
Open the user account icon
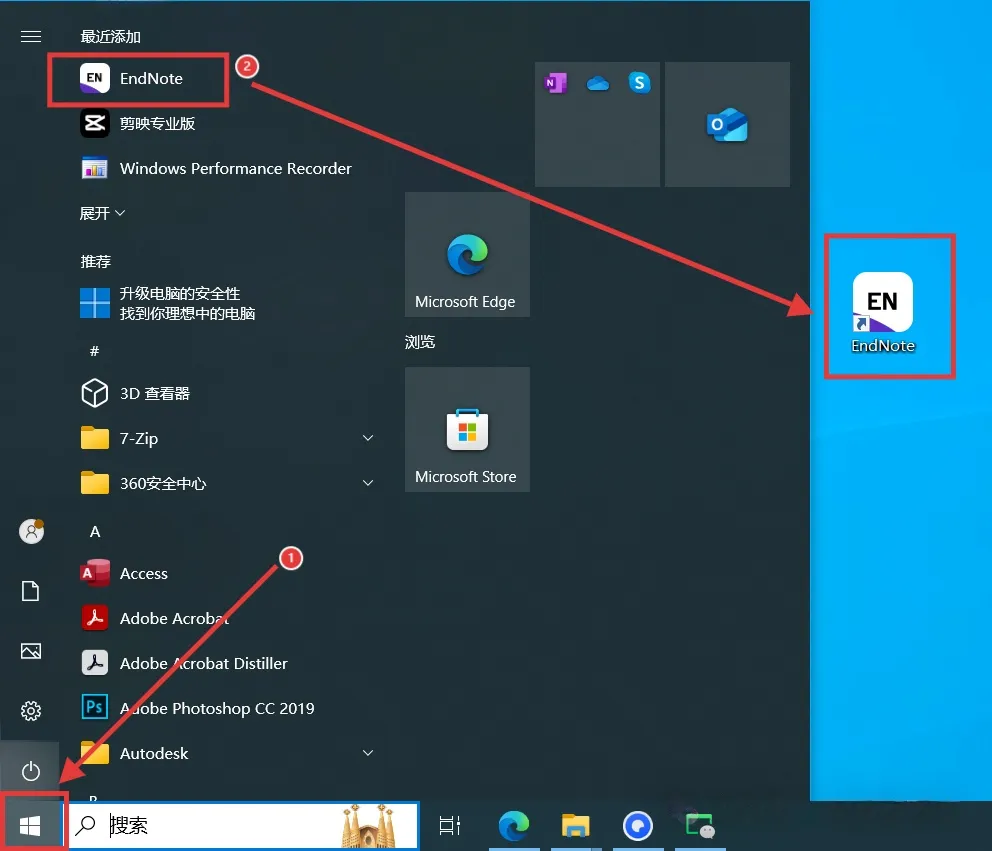click(31, 531)
